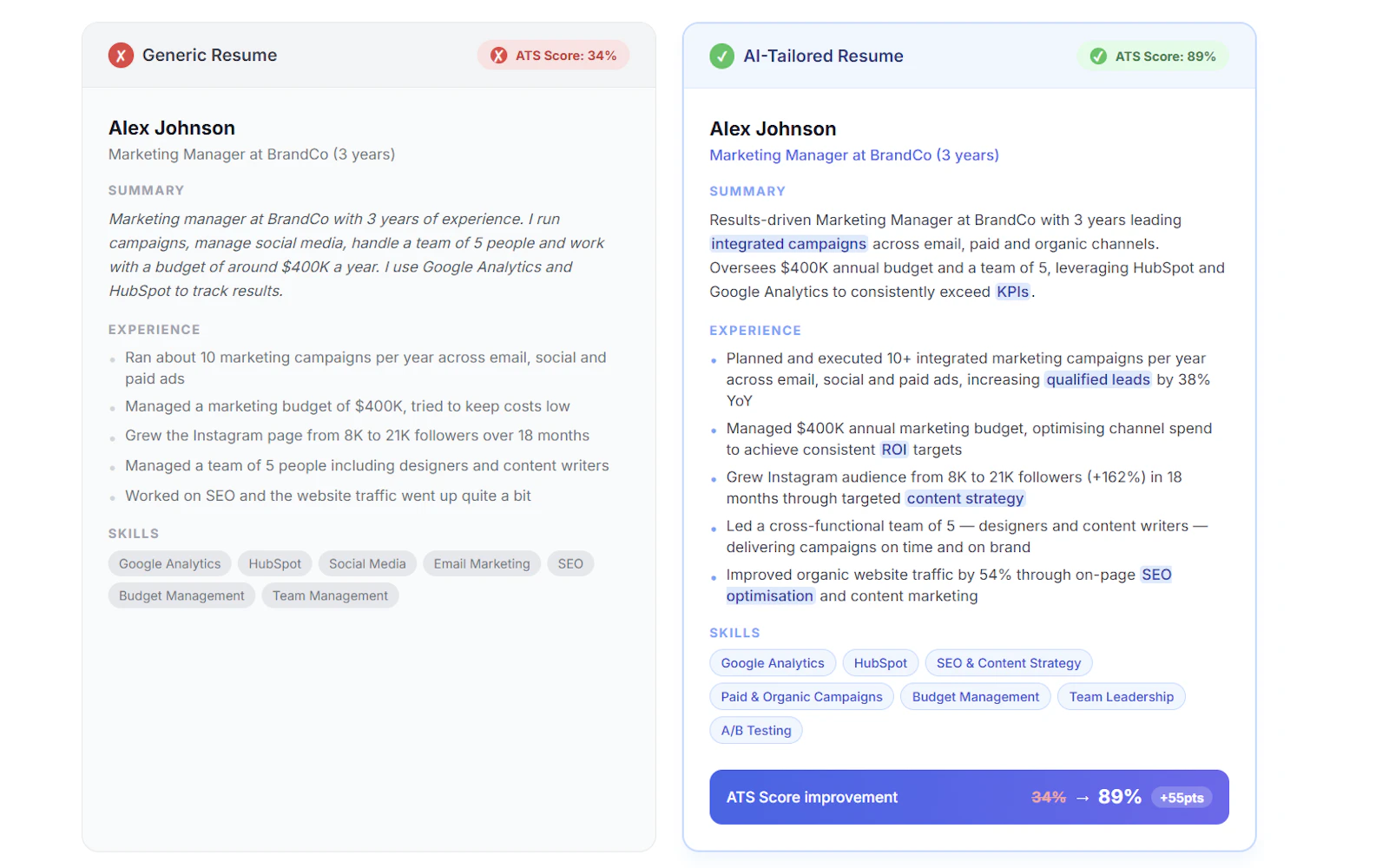
Task: Click the gray Marketing Manager at BrandCo subtitle
Action: (252, 155)
